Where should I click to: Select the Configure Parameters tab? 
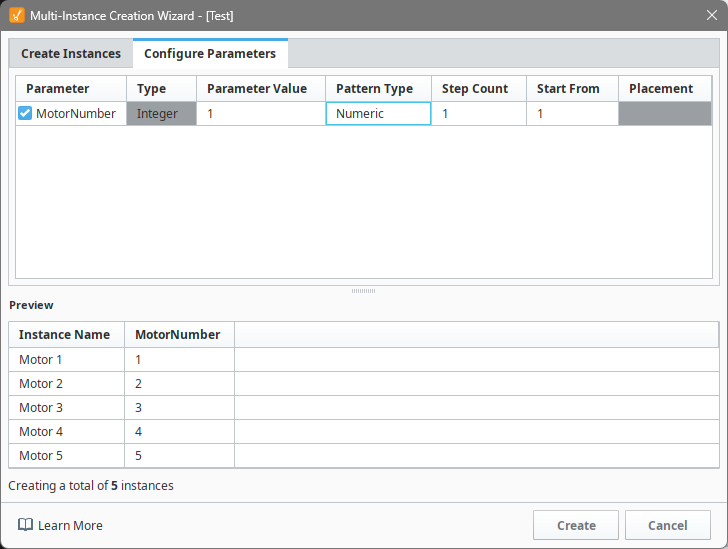pos(210,54)
